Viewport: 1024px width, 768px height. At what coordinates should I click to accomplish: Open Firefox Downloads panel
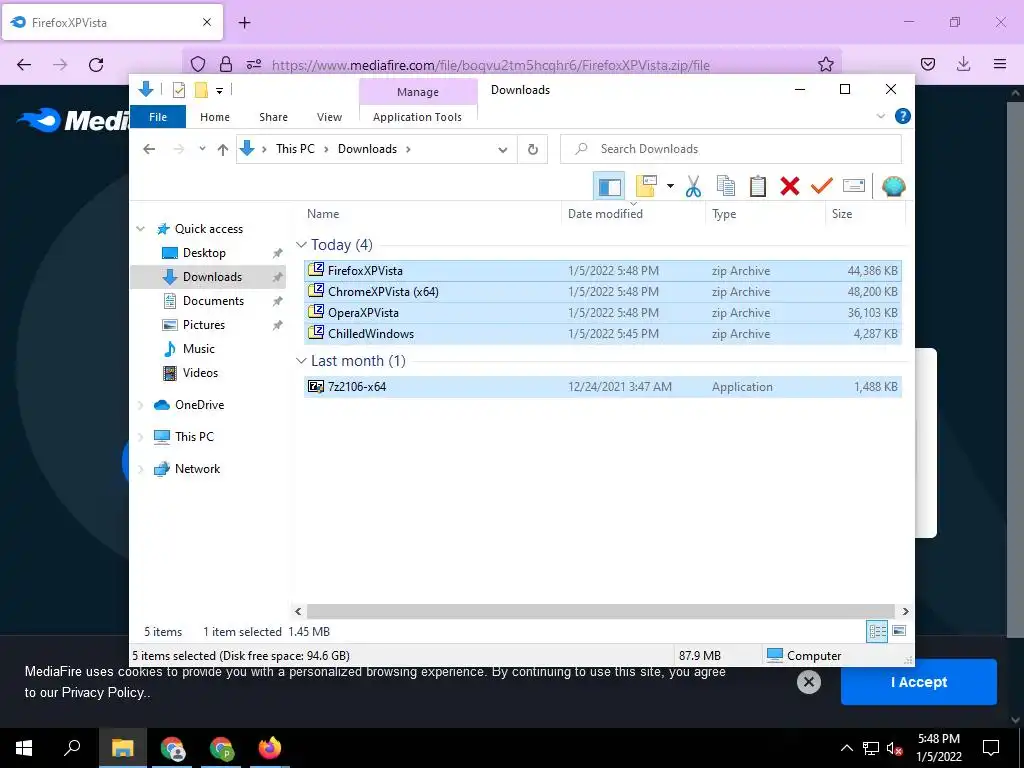[x=963, y=63]
